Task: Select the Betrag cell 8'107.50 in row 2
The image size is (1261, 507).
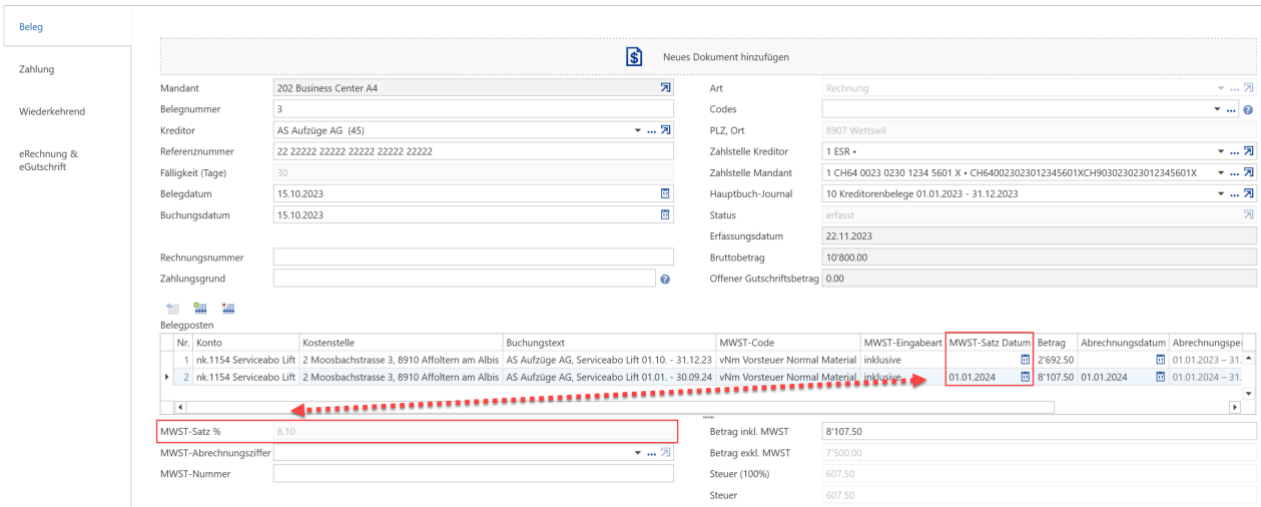Action: [1055, 377]
